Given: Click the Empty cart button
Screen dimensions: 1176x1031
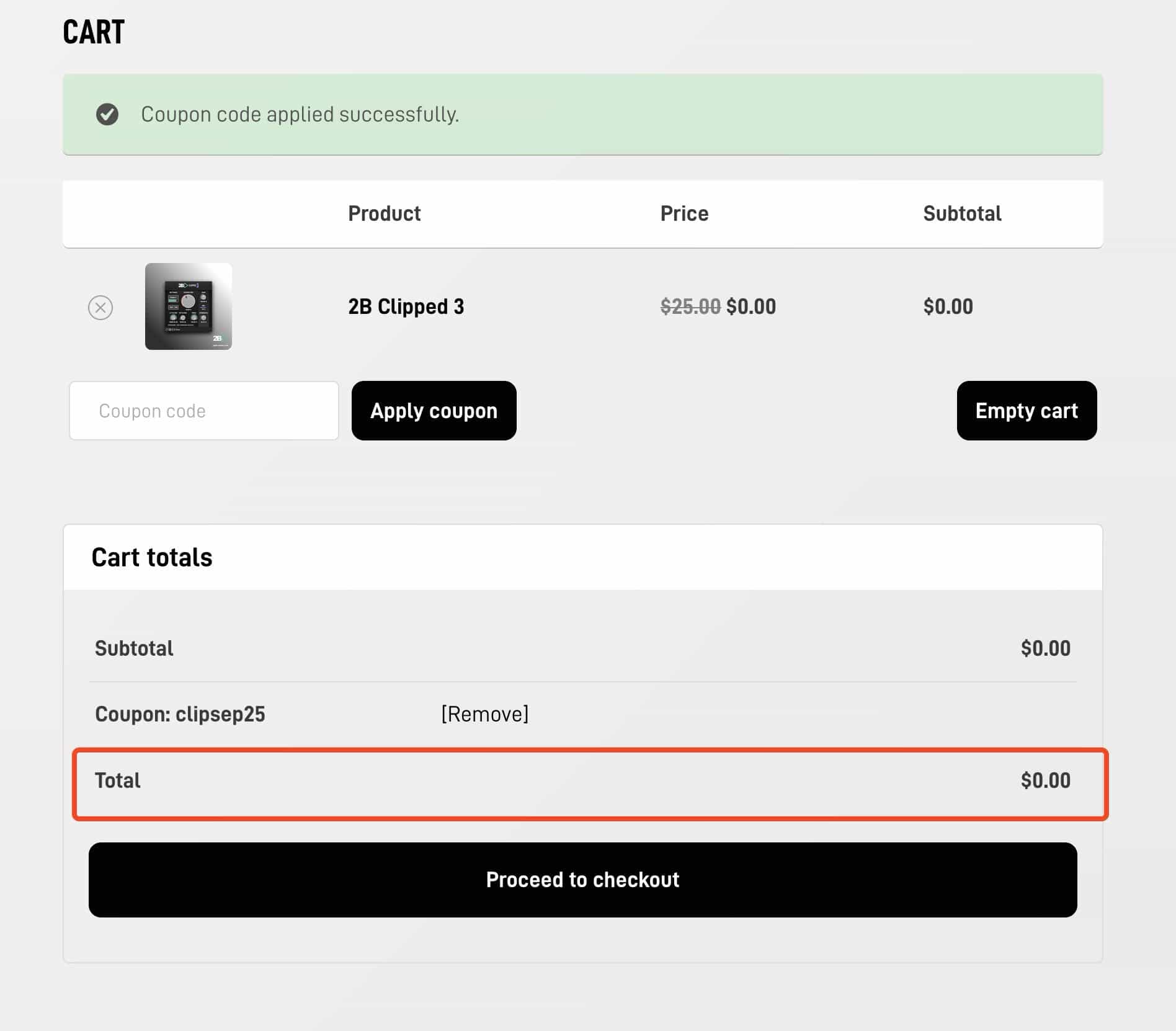Looking at the screenshot, I should click(x=1027, y=411).
